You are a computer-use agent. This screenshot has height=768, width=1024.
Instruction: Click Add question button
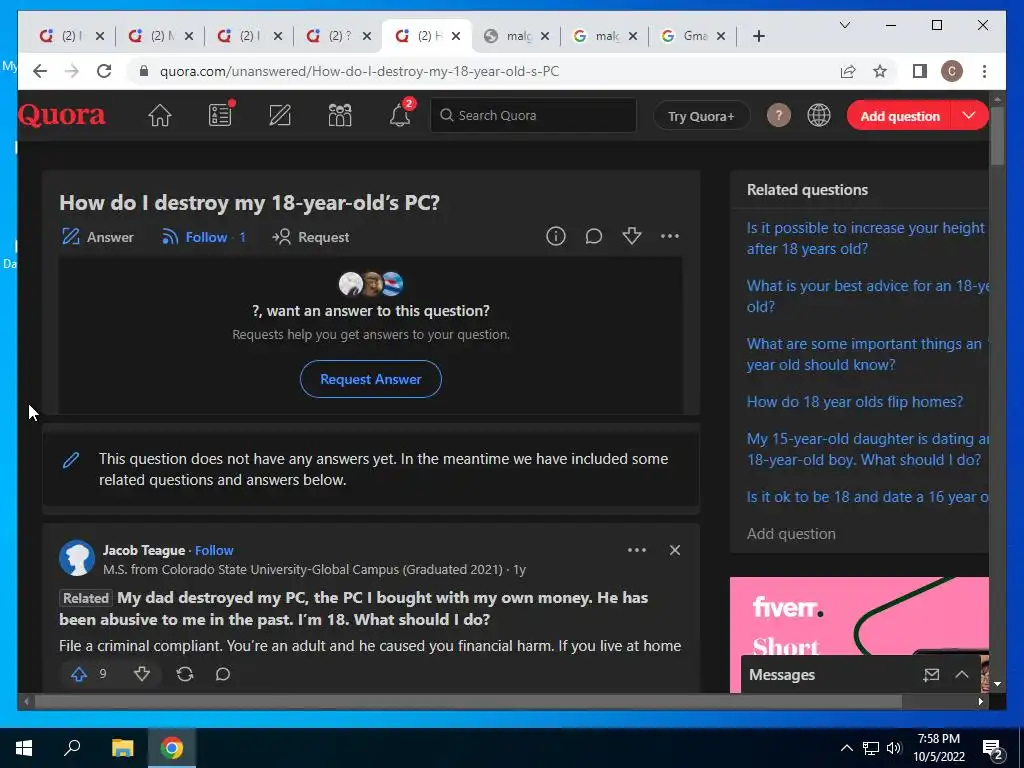click(900, 116)
